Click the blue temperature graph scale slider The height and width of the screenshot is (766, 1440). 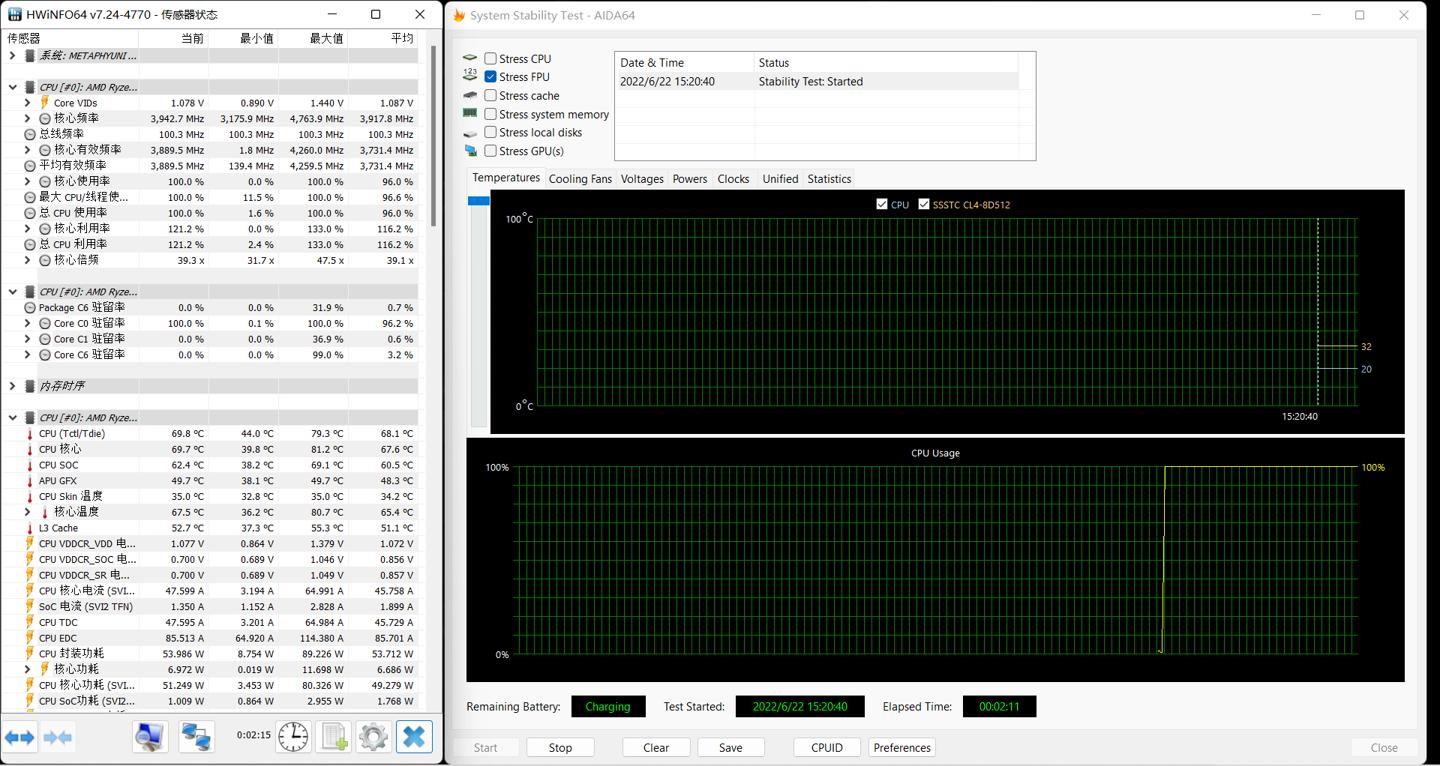point(479,201)
